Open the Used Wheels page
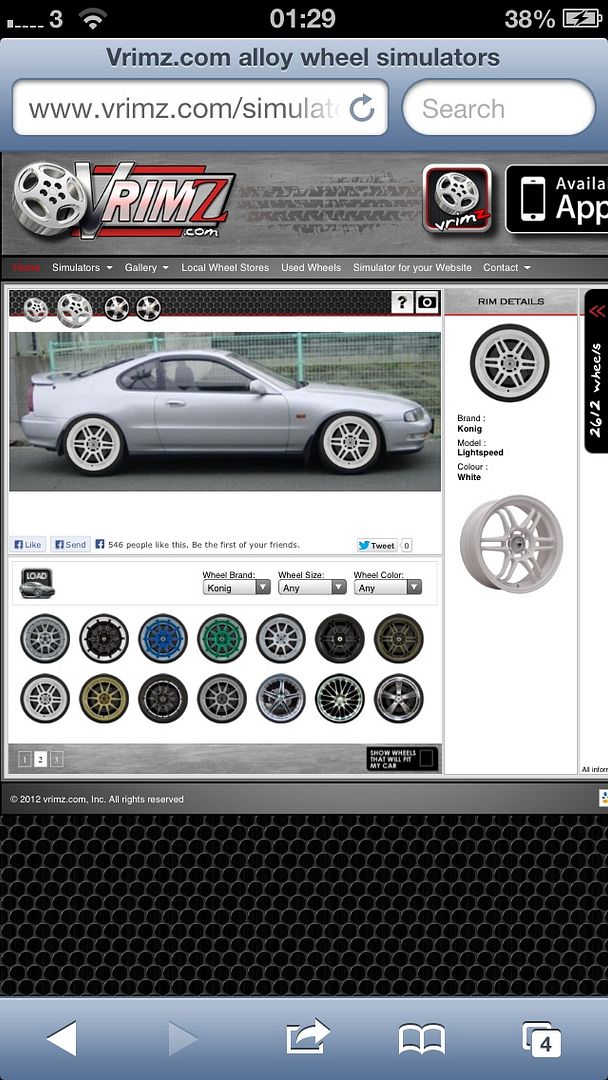The height and width of the screenshot is (1080, 608). pos(311,268)
